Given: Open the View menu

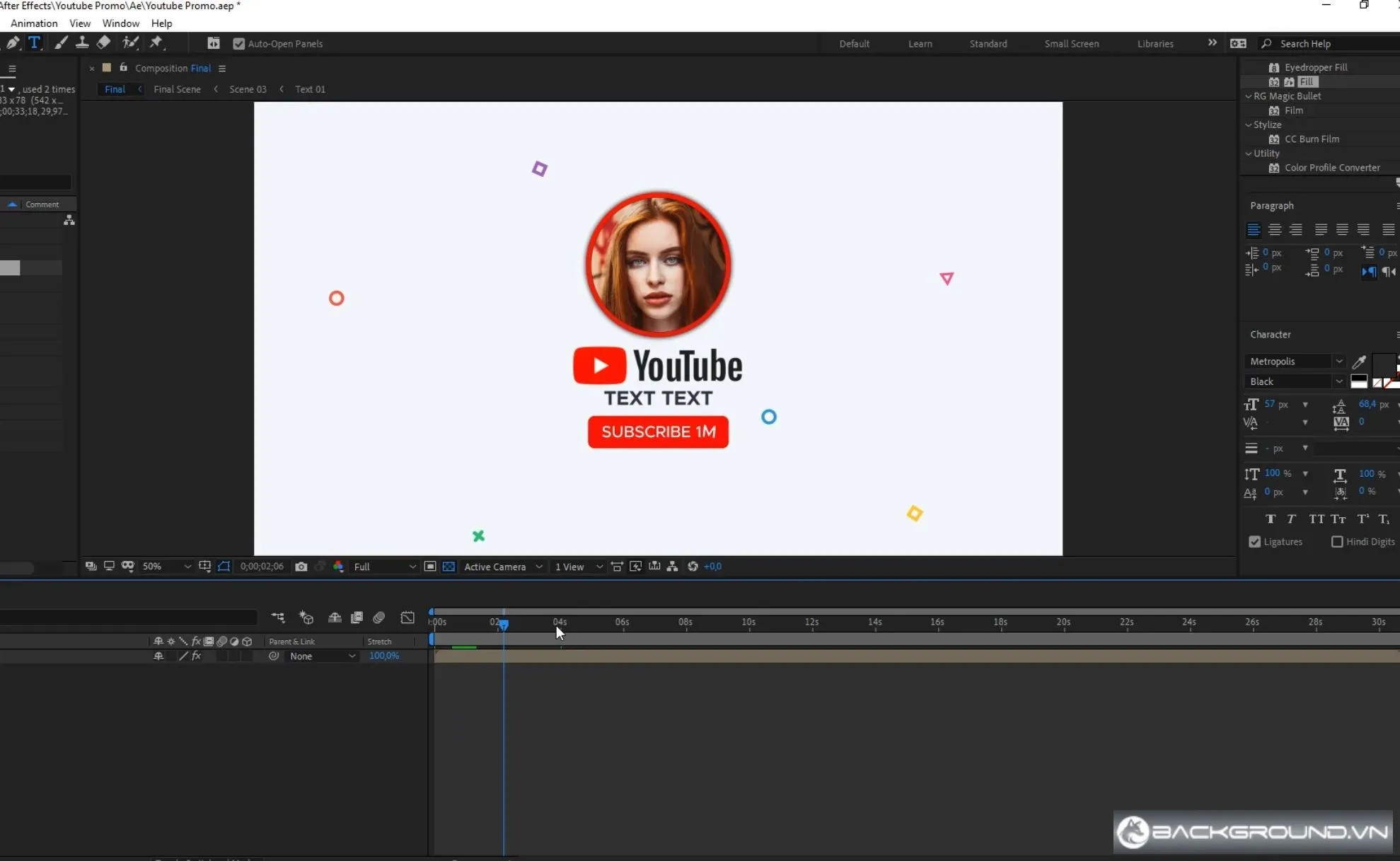Looking at the screenshot, I should coord(80,23).
